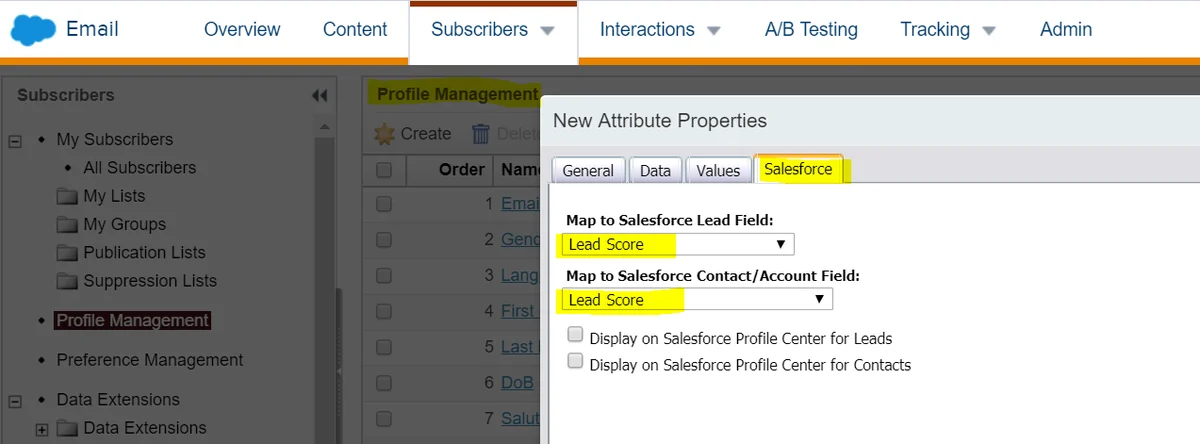
Task: Open the Subscribers menu dropdown
Action: pyautogui.click(x=547, y=31)
